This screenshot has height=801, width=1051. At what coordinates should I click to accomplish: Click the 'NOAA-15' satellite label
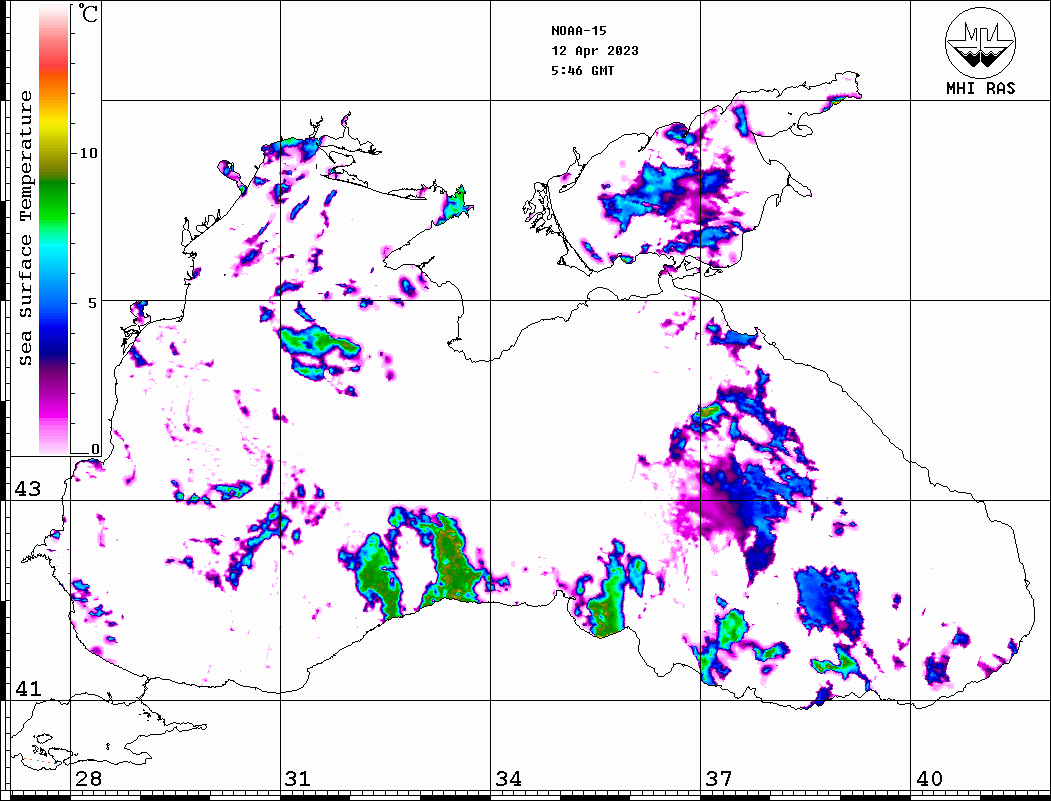click(x=578, y=31)
